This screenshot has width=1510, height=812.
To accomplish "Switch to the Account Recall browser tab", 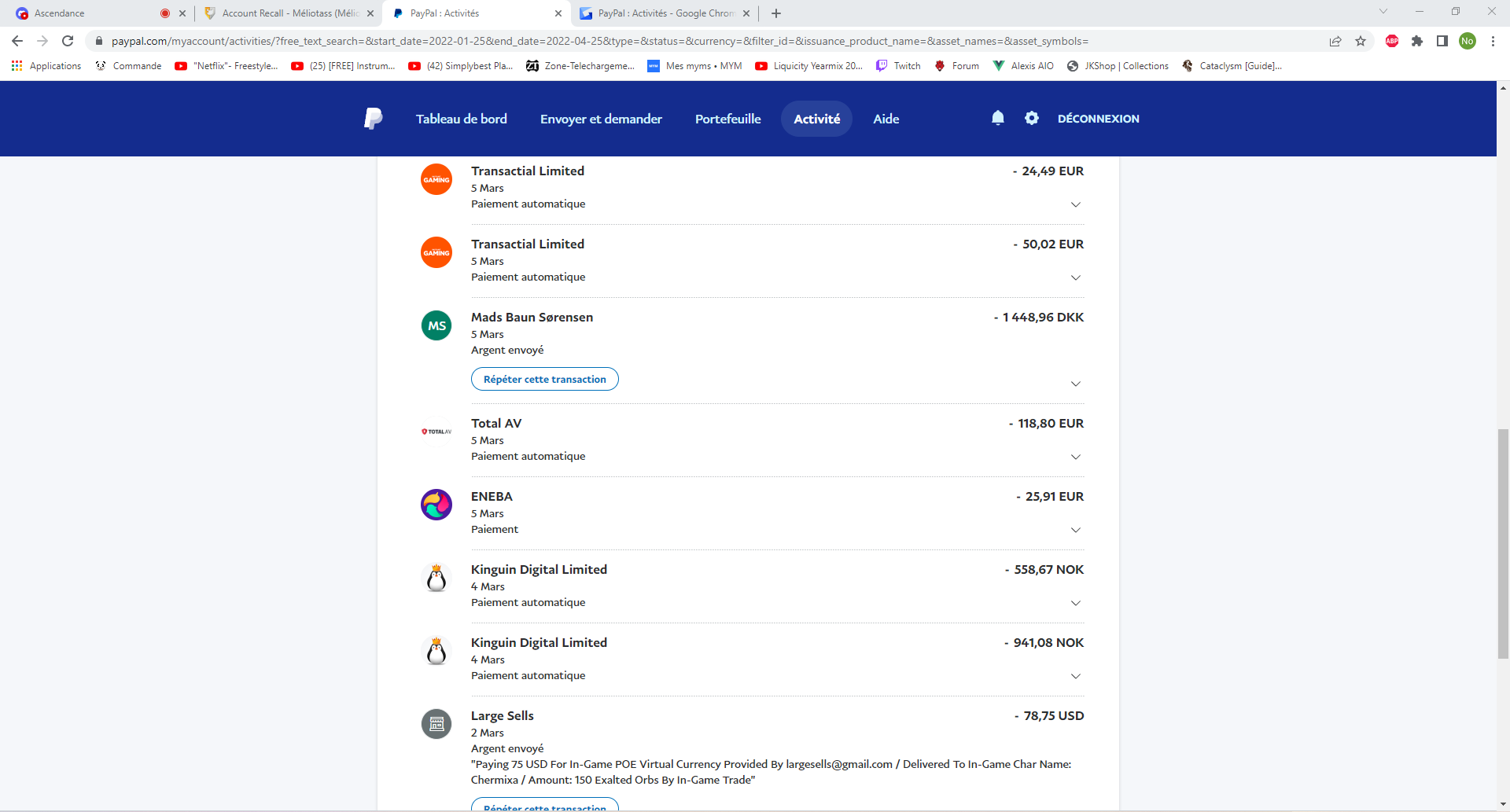I will pyautogui.click(x=289, y=13).
